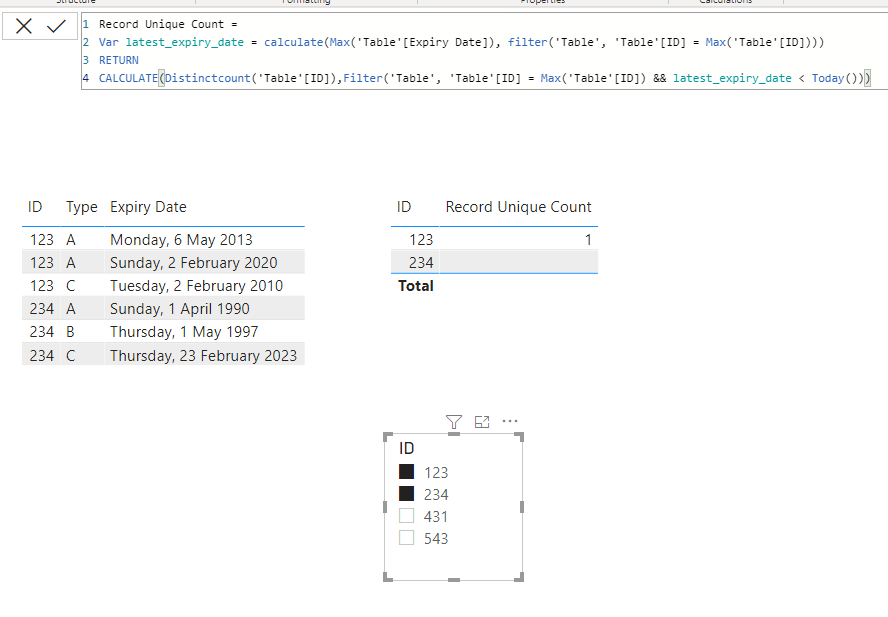Check the 543 slicer checkbox
The width and height of the screenshot is (888, 617).
[407, 538]
